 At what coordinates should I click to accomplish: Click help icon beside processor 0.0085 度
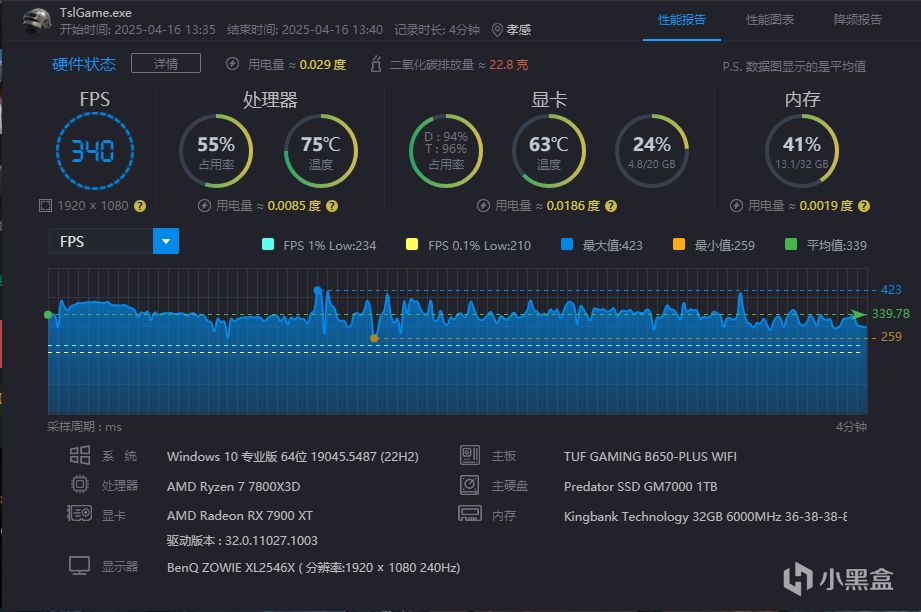point(332,206)
